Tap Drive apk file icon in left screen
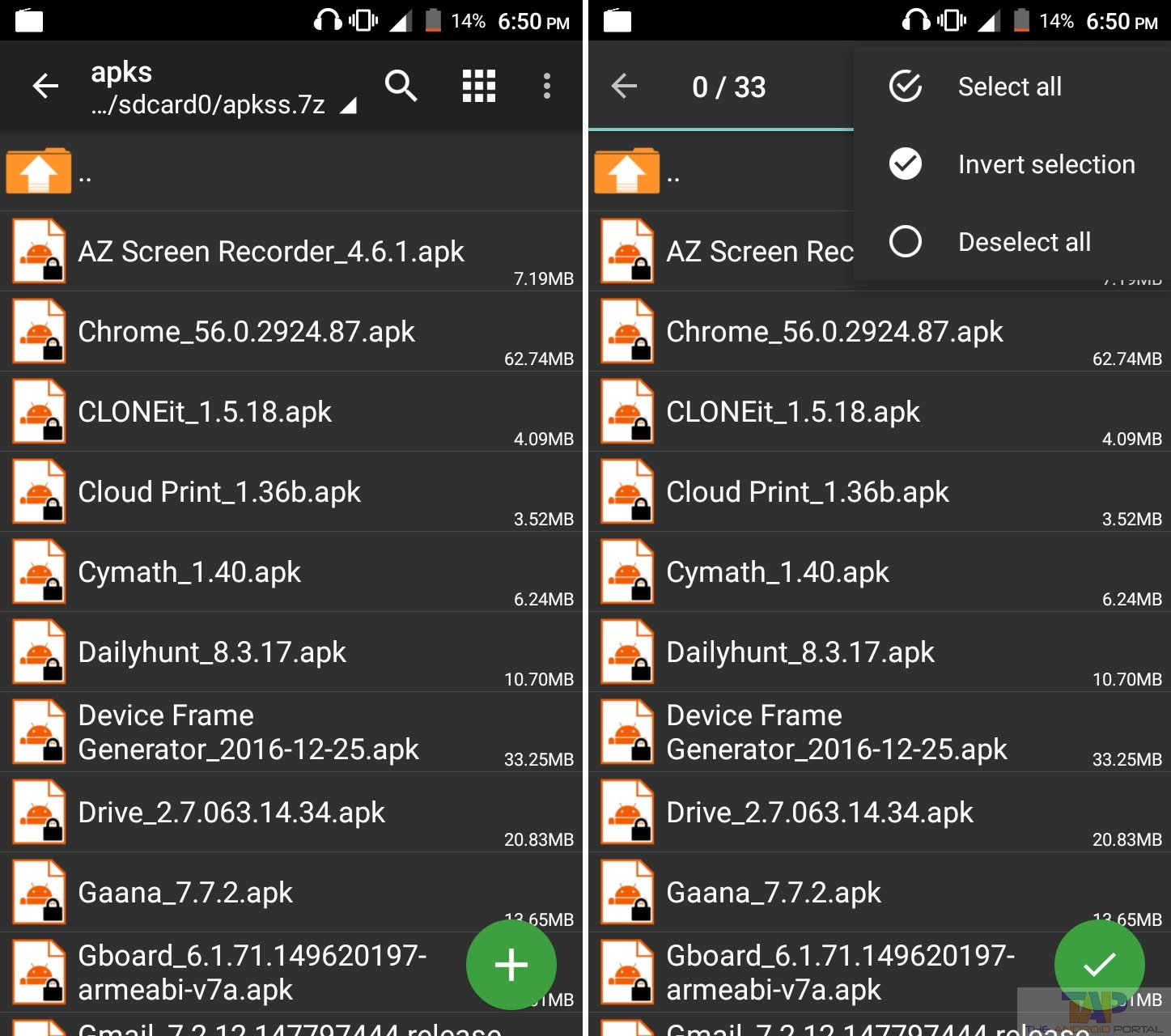The image size is (1171, 1036). (x=39, y=812)
